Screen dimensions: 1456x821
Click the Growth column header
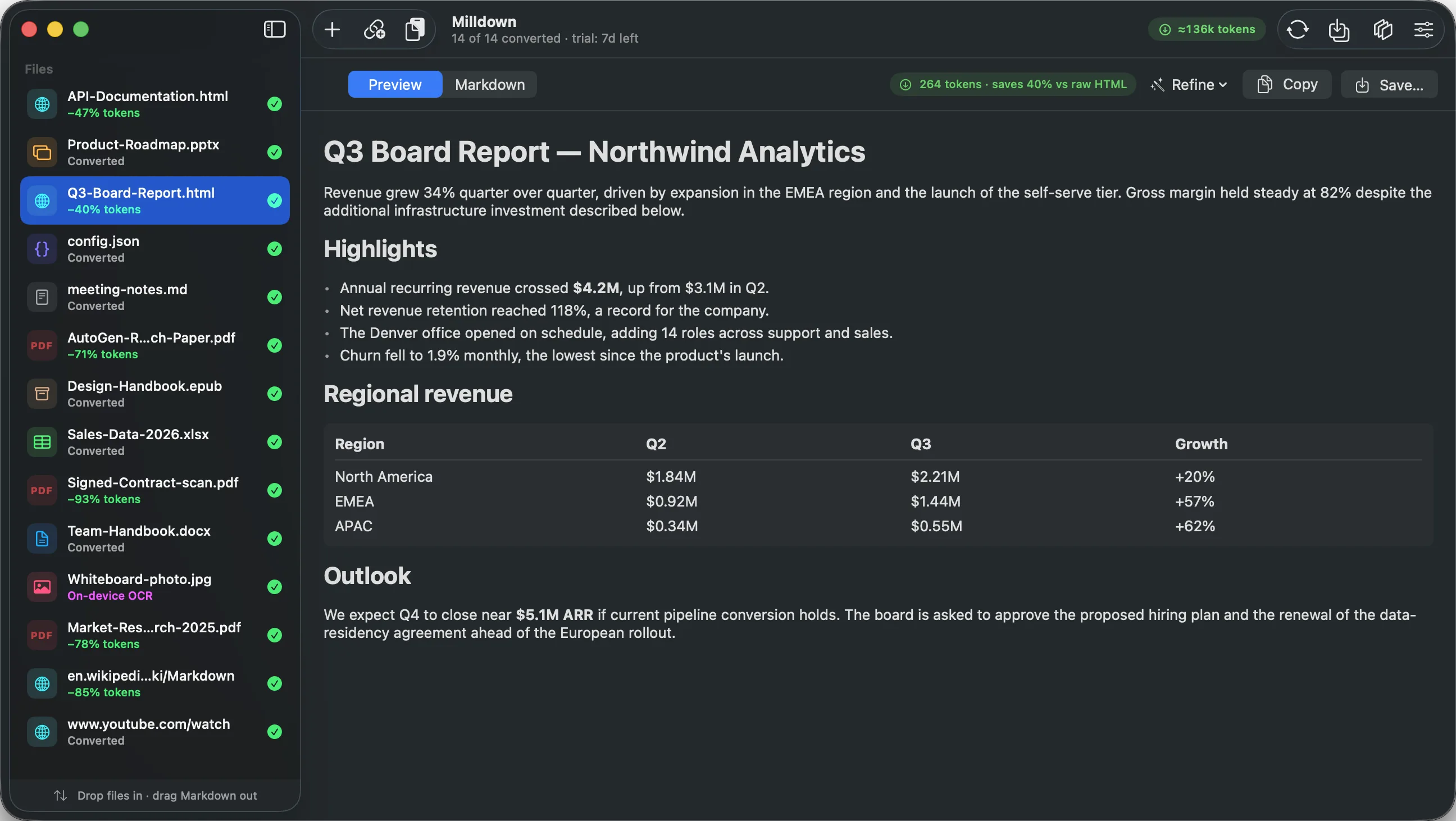[x=1201, y=444]
